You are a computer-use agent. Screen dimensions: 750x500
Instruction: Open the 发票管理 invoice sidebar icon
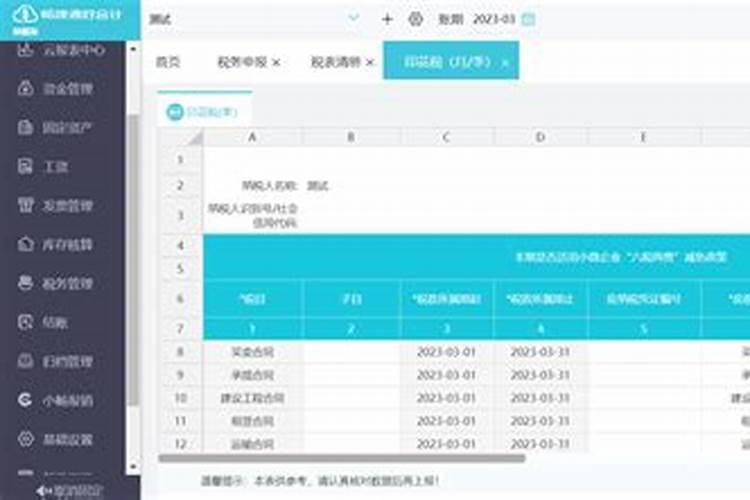[25, 205]
